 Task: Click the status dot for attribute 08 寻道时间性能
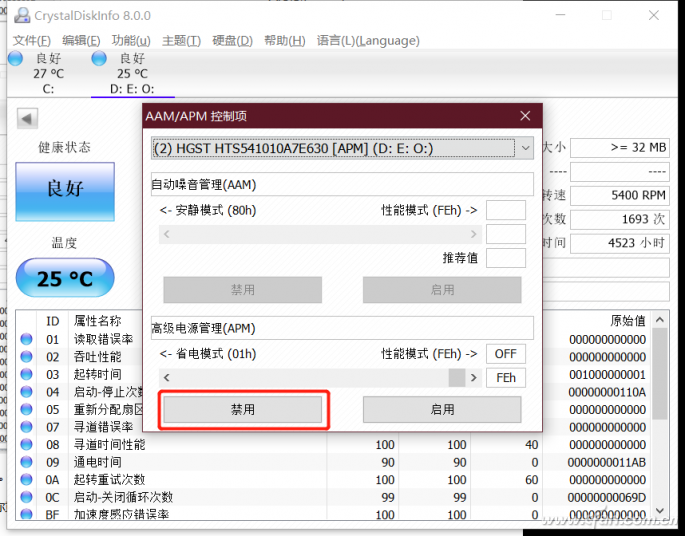coord(27,444)
